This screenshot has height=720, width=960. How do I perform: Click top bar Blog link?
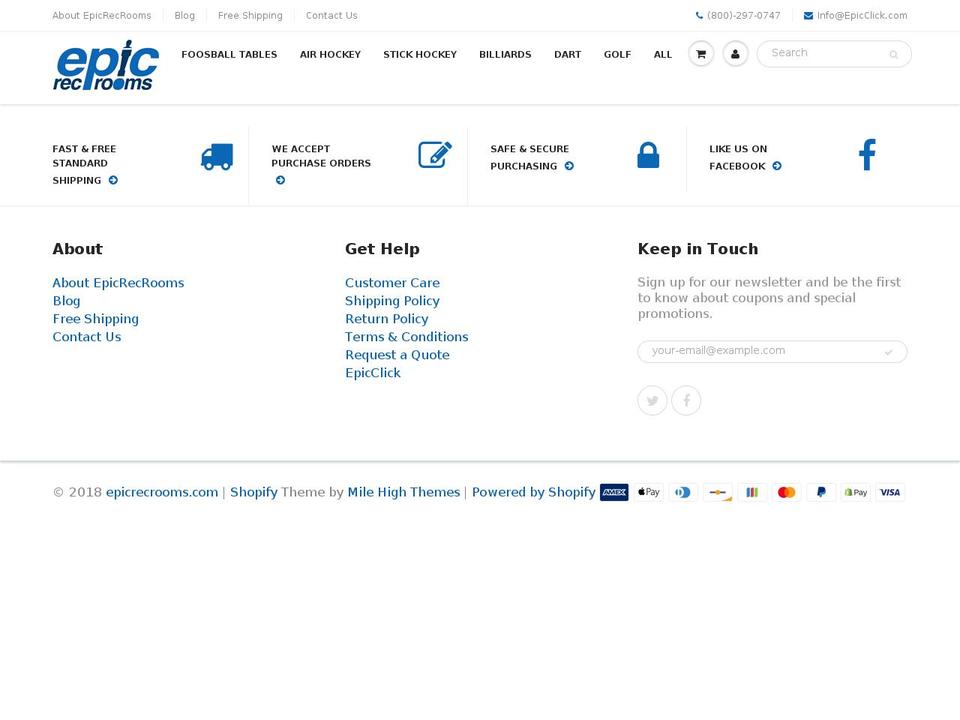coord(184,15)
